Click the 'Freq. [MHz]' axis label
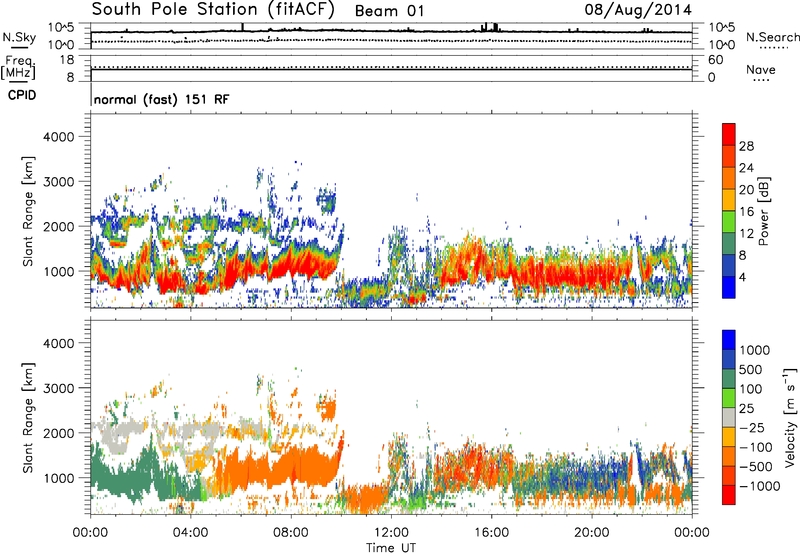 (18, 68)
